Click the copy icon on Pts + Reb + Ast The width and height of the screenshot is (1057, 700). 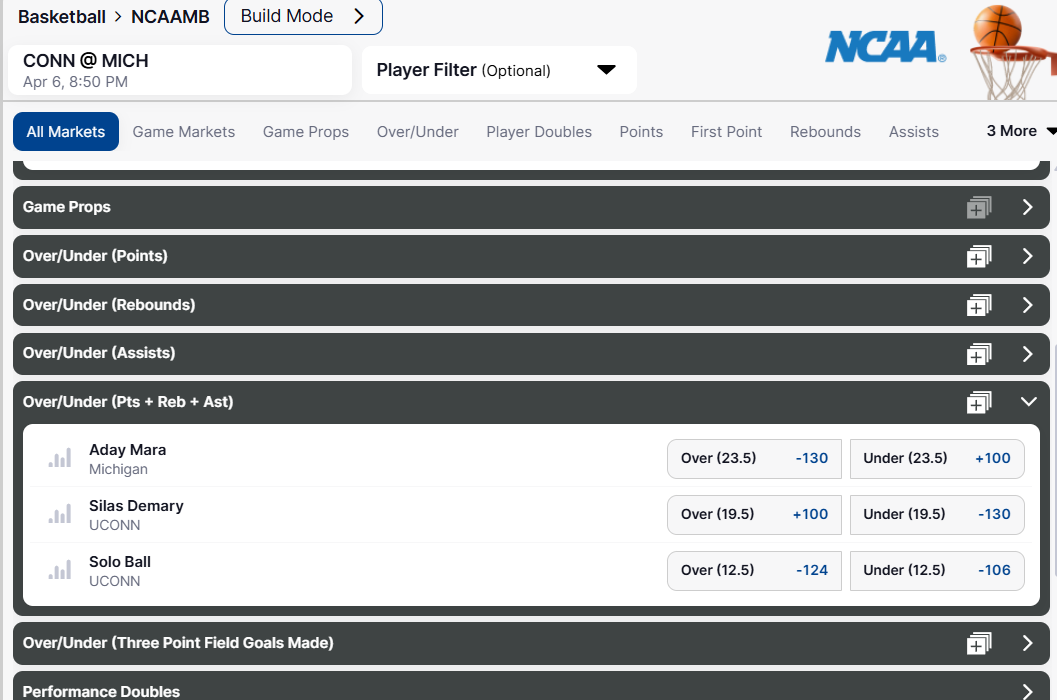pos(979,401)
